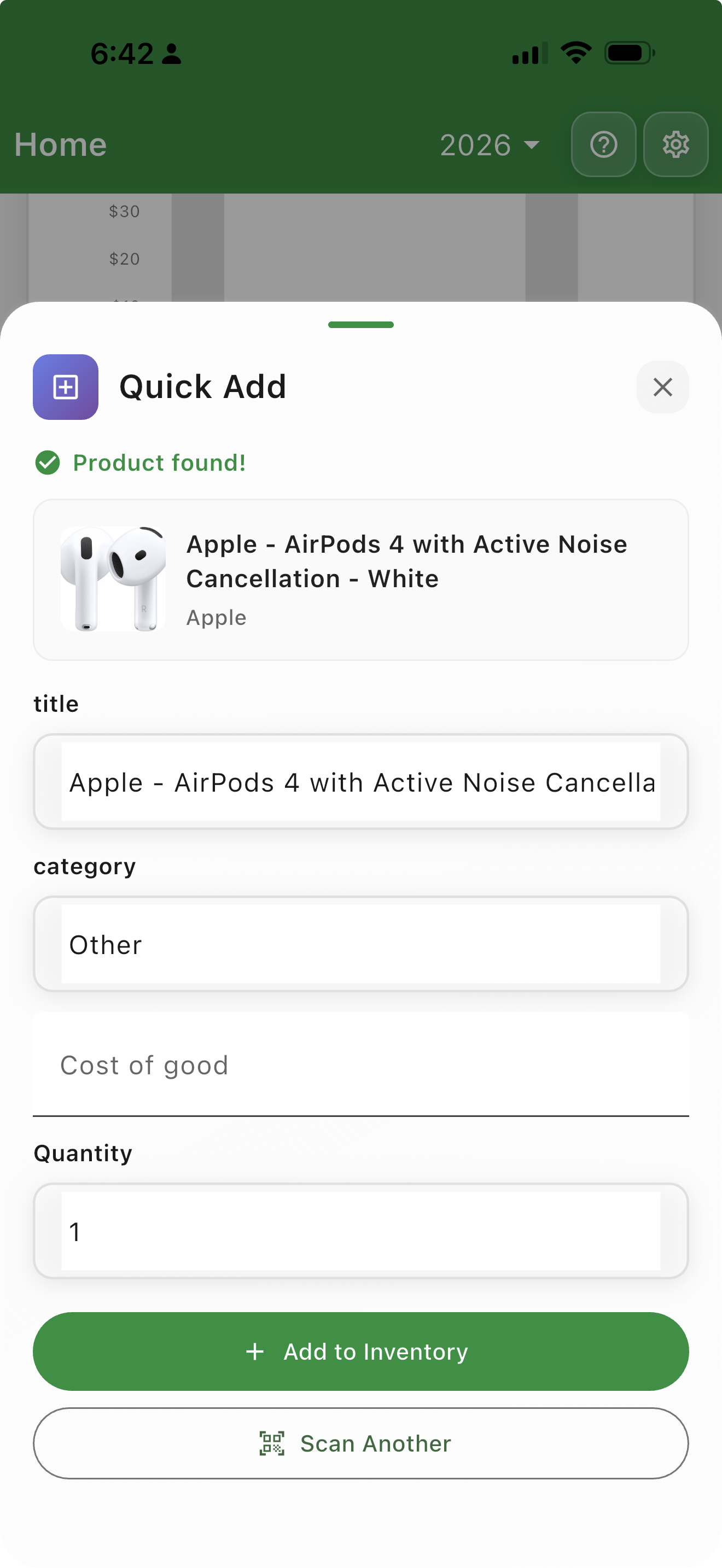Open settings via the gear icon
The height and width of the screenshot is (1568, 722).
[x=675, y=144]
